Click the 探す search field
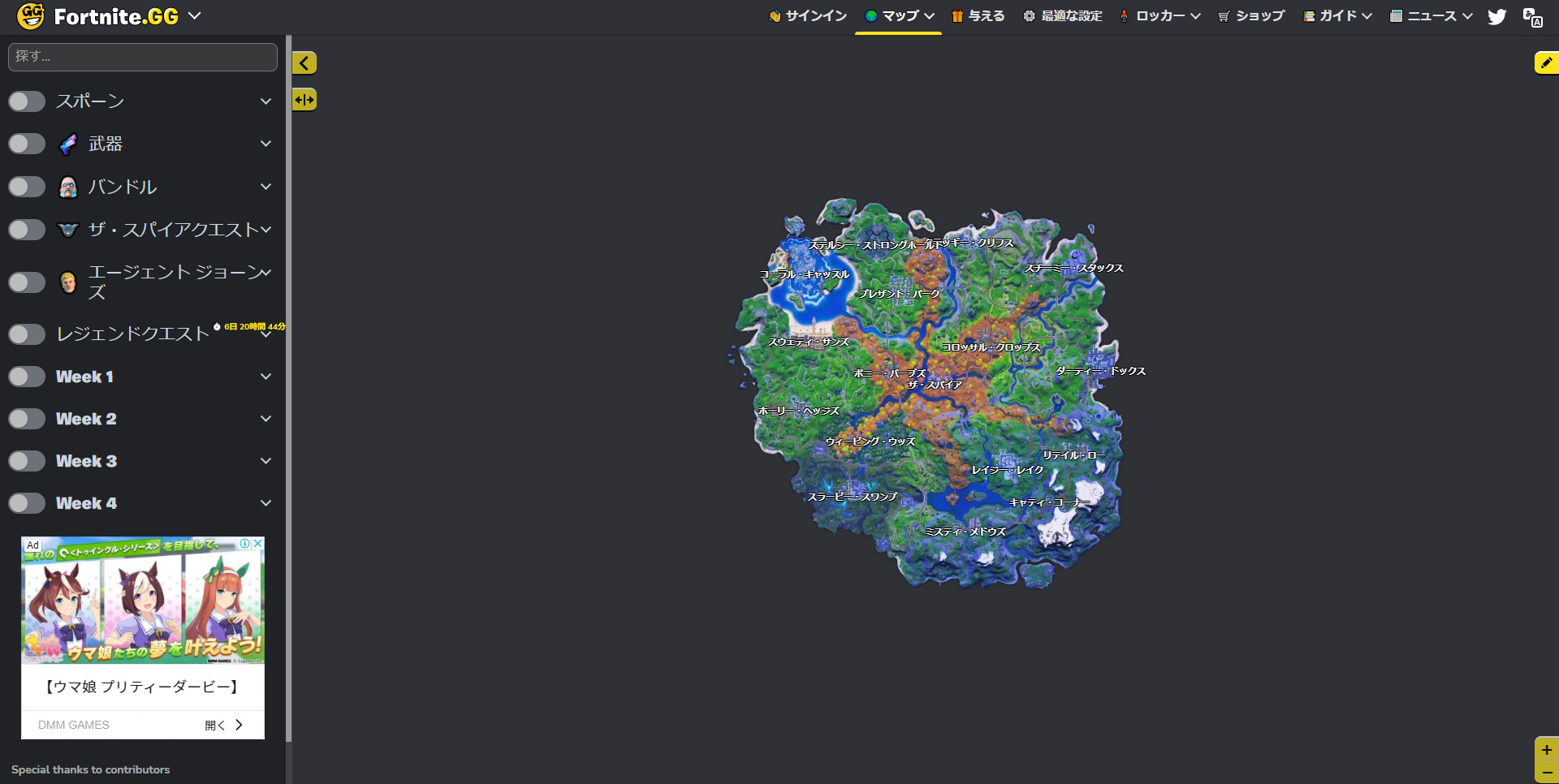Viewport: 1559px width, 784px height. 143,57
